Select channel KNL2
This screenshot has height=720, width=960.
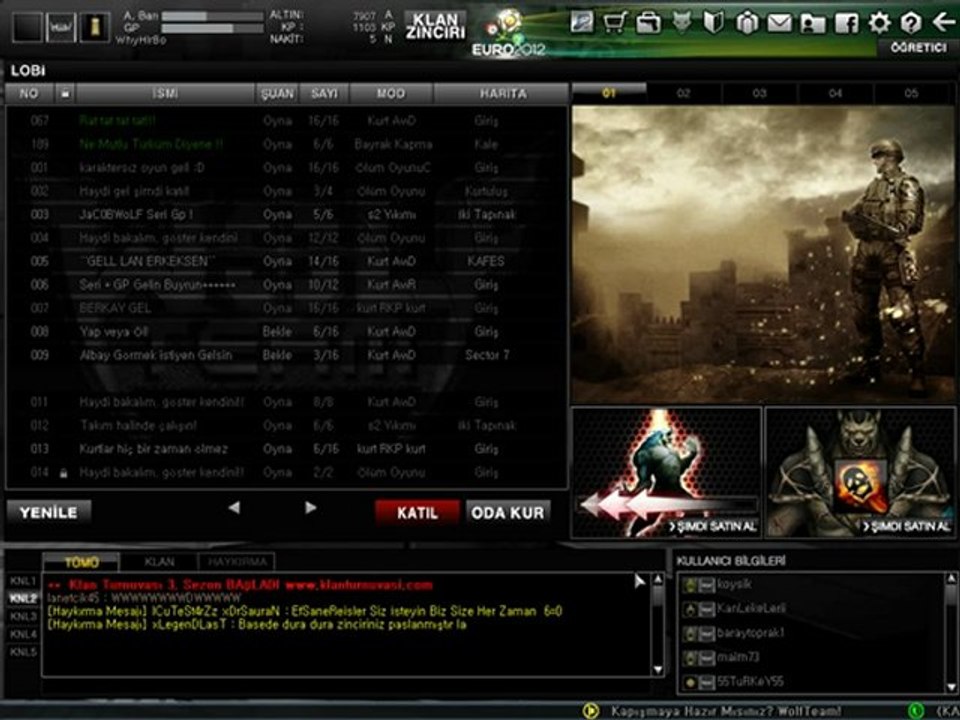[x=23, y=598]
